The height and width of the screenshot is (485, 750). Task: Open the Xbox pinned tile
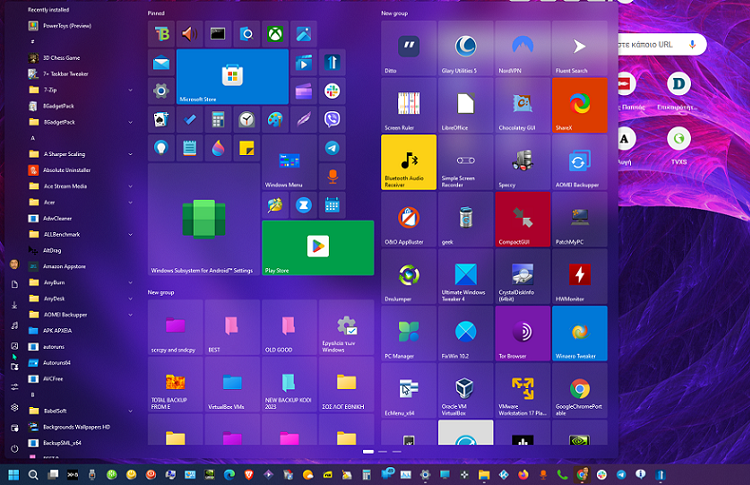275,34
